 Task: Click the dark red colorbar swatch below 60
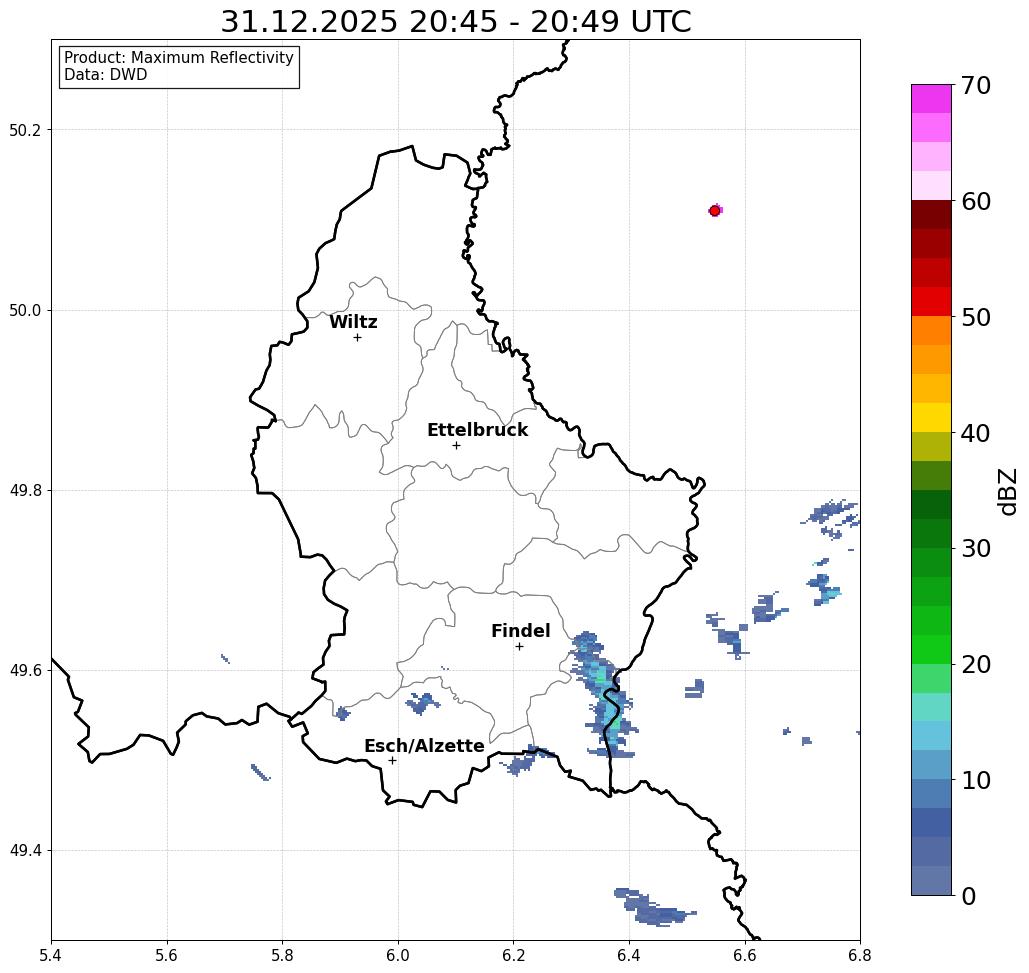(x=931, y=215)
